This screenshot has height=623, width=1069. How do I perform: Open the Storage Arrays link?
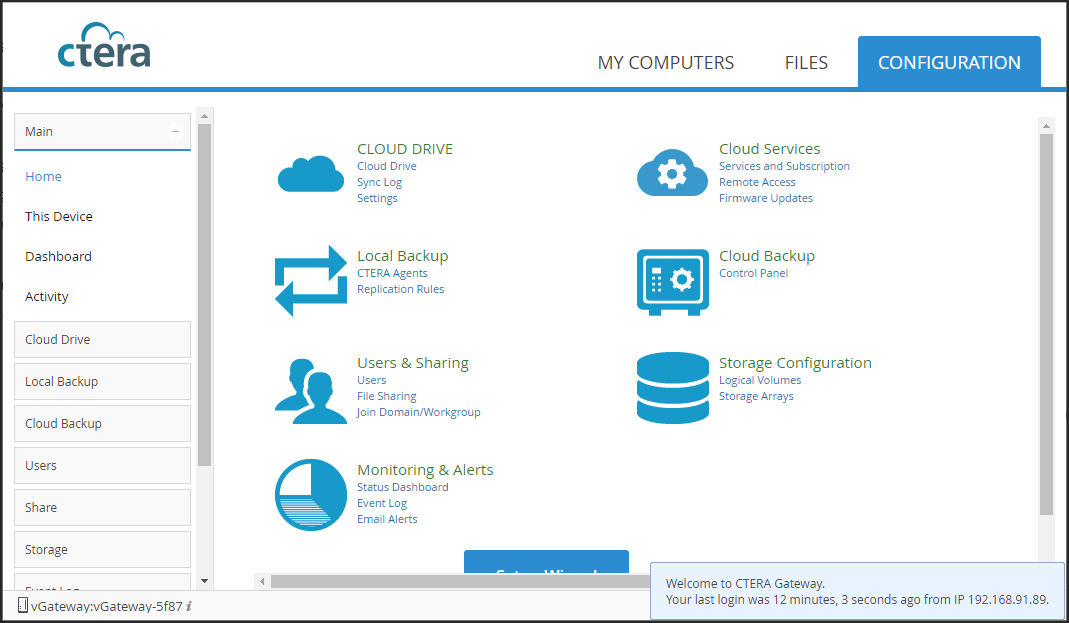pos(756,397)
